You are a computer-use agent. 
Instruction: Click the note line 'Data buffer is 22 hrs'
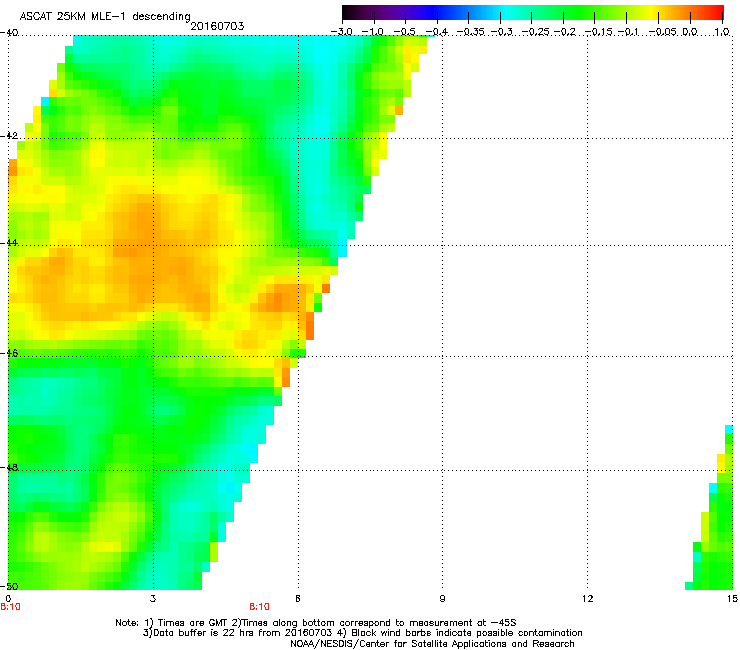pyautogui.click(x=362, y=633)
